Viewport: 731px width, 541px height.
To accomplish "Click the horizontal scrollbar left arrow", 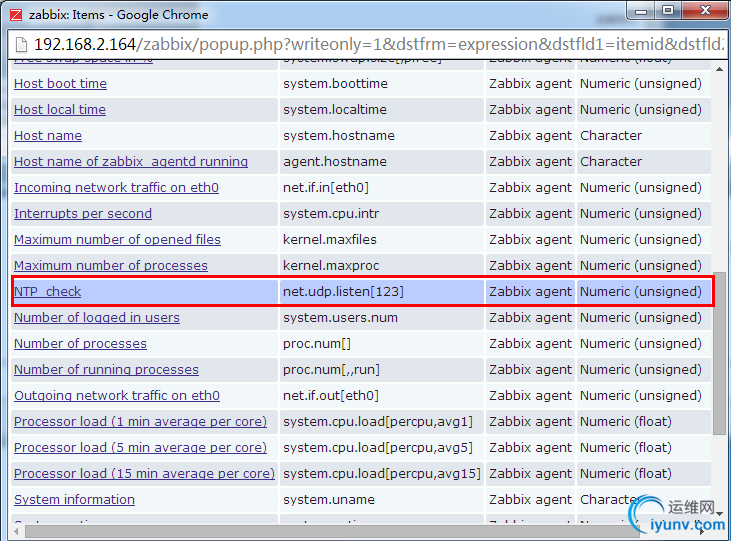I will click(16, 531).
